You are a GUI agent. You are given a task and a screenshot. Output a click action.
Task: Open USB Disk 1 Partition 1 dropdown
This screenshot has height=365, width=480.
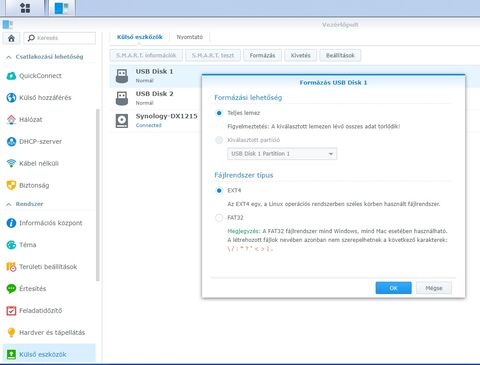tap(282, 154)
